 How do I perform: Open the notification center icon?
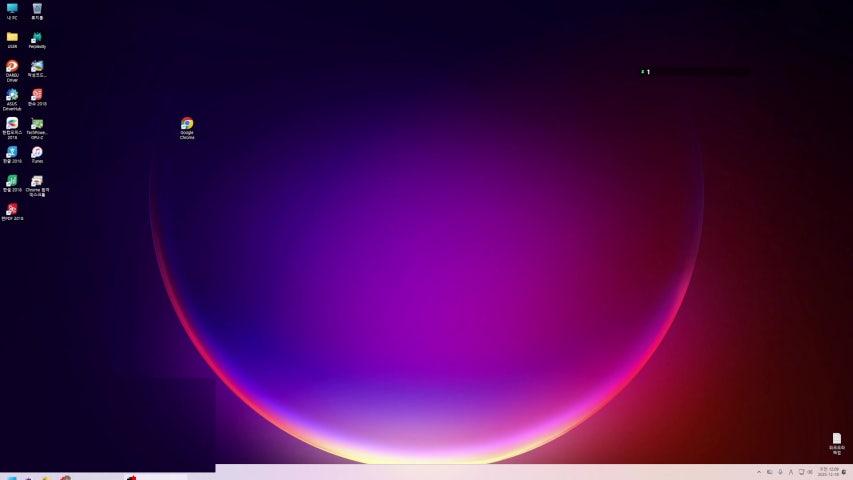(844, 472)
